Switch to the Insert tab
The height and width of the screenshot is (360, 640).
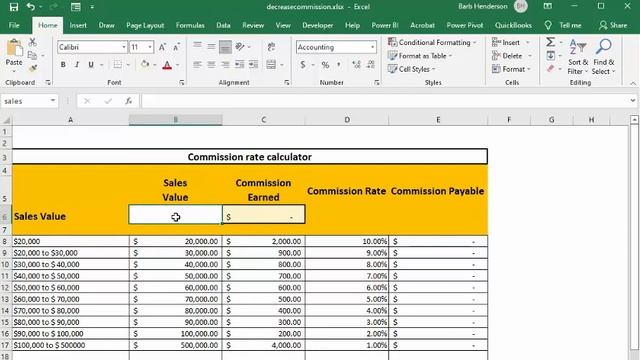click(78, 25)
